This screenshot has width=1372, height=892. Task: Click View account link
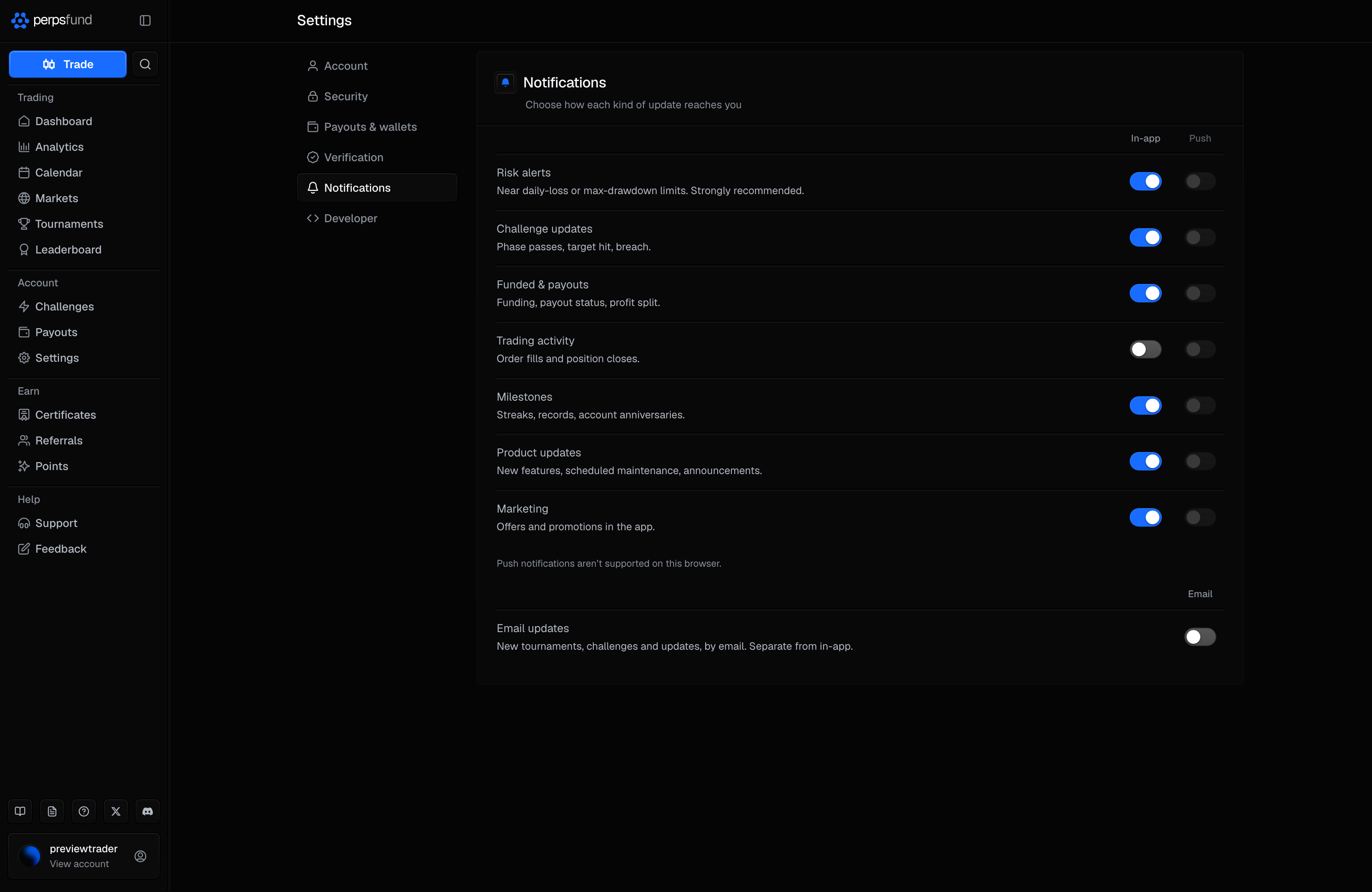[79, 864]
